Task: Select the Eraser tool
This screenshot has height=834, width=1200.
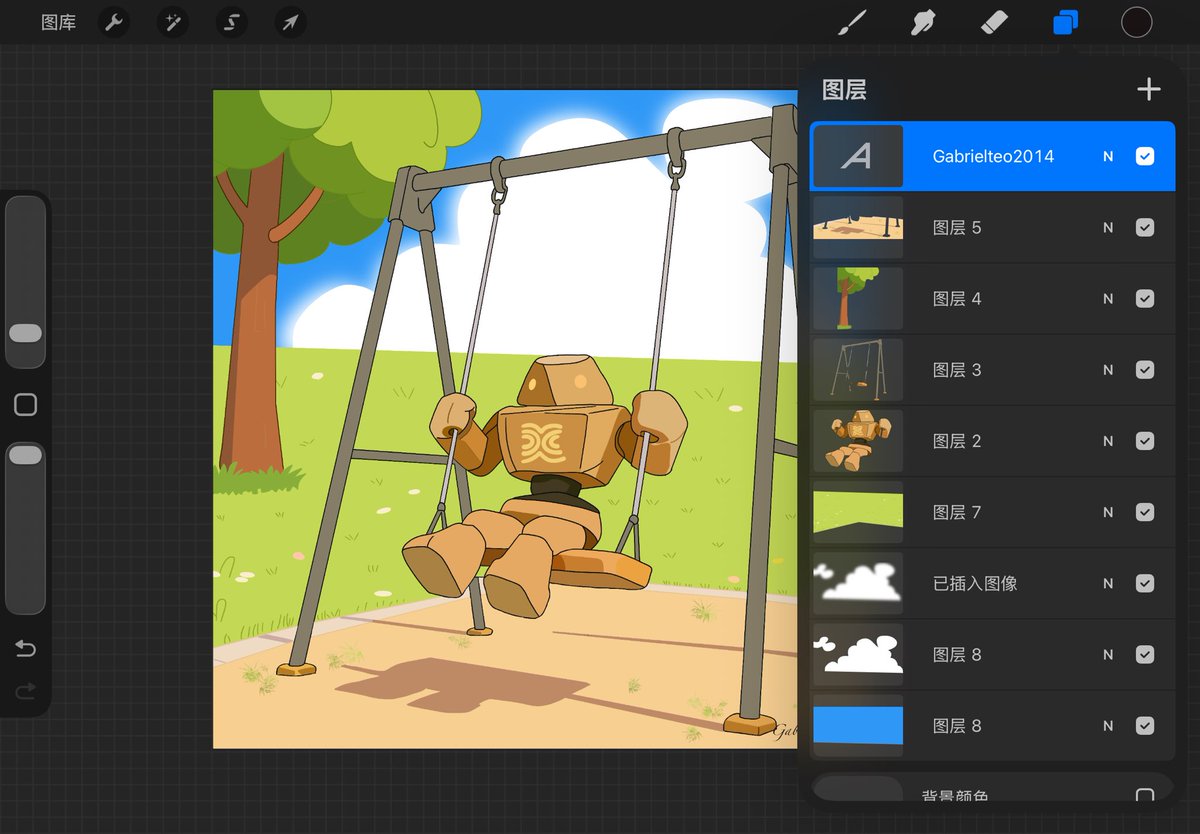Action: [x=995, y=22]
